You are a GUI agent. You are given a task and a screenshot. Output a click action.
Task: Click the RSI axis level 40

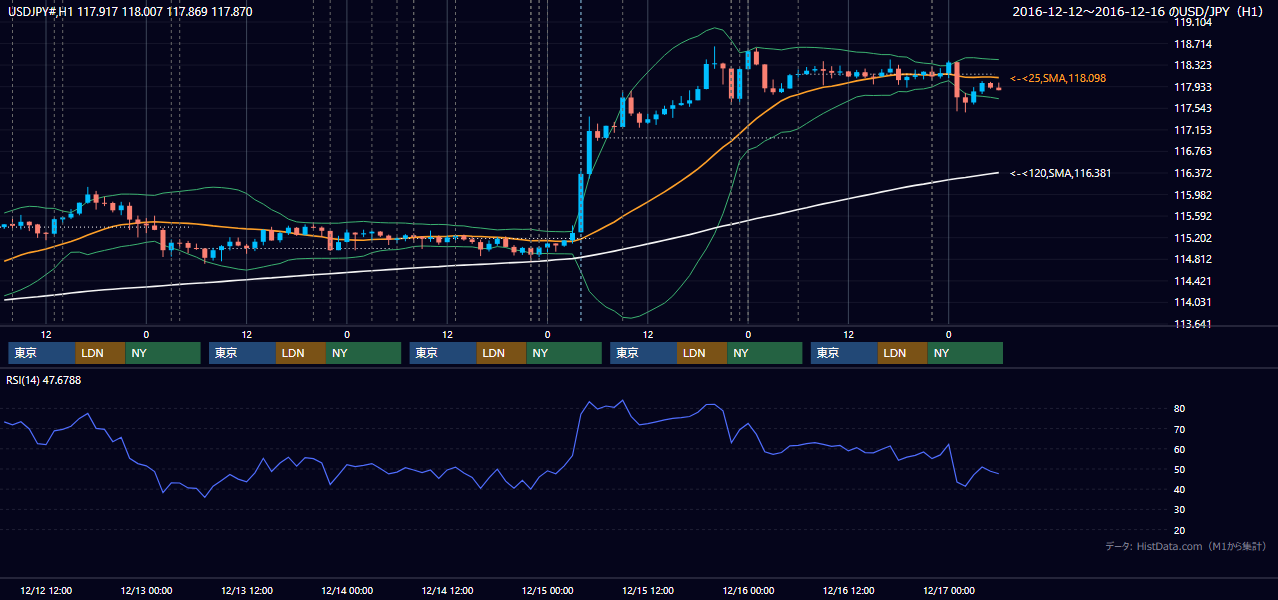click(1180, 489)
